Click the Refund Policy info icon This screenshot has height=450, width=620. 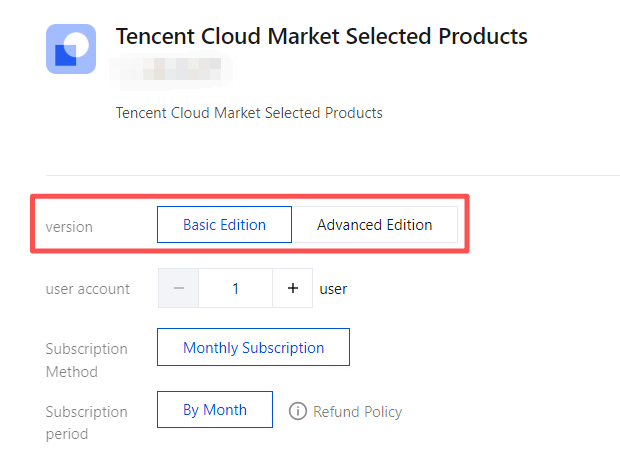point(297,411)
